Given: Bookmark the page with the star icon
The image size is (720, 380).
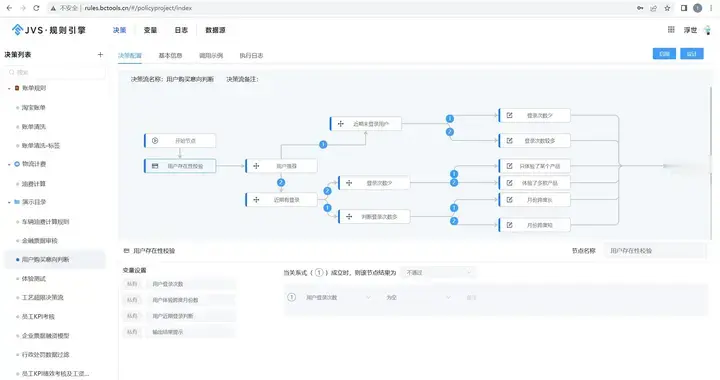Looking at the screenshot, I should [667, 8].
